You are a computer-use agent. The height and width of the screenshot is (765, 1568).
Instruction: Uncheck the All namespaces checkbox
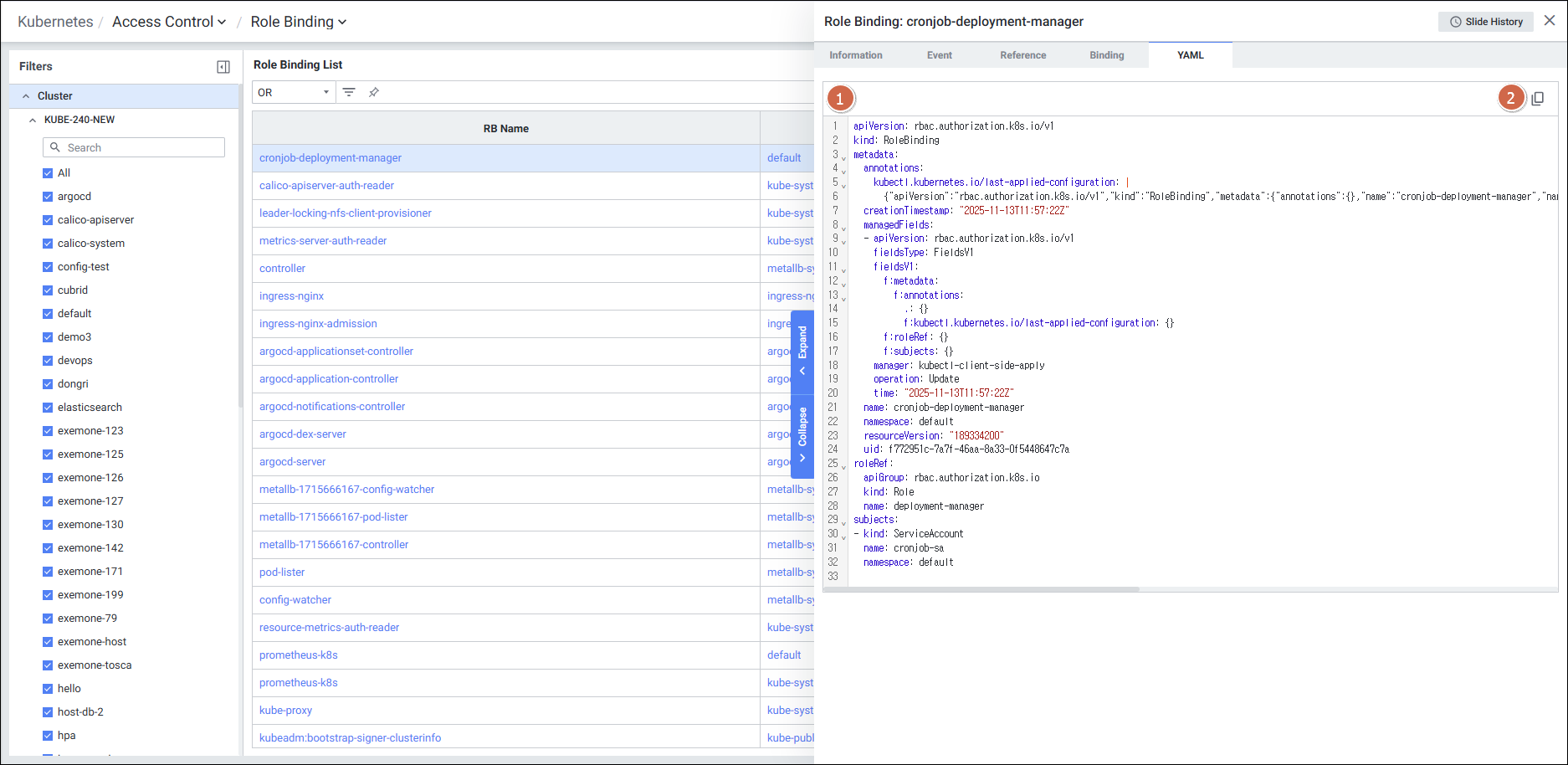[x=48, y=173]
